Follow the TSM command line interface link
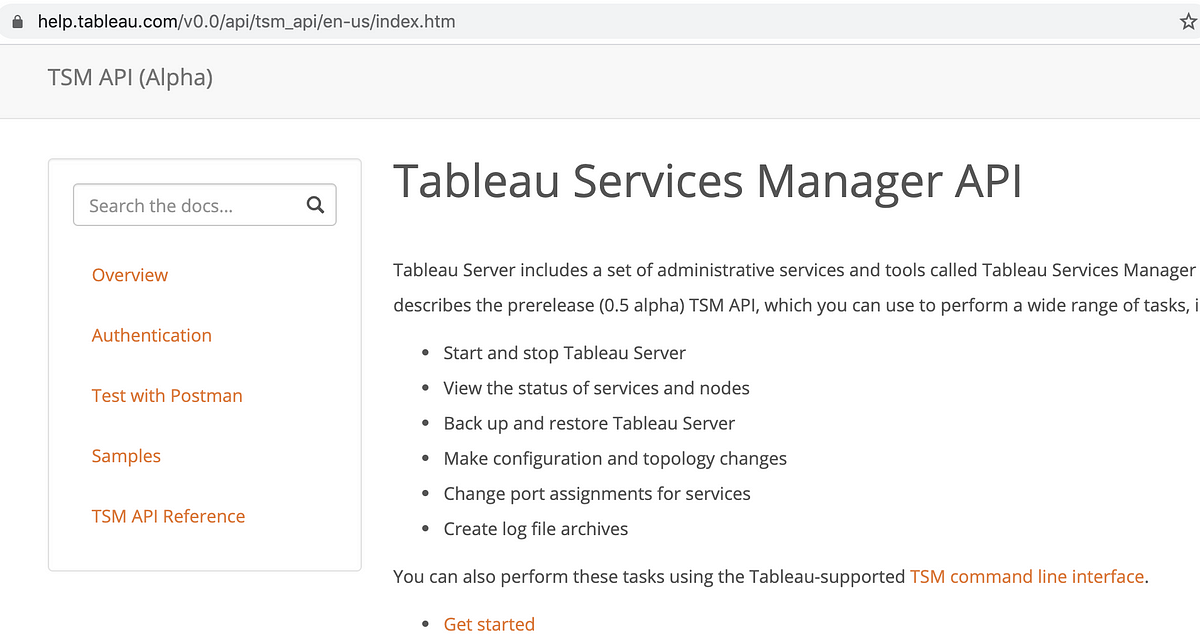The image size is (1200, 638). tap(1026, 576)
